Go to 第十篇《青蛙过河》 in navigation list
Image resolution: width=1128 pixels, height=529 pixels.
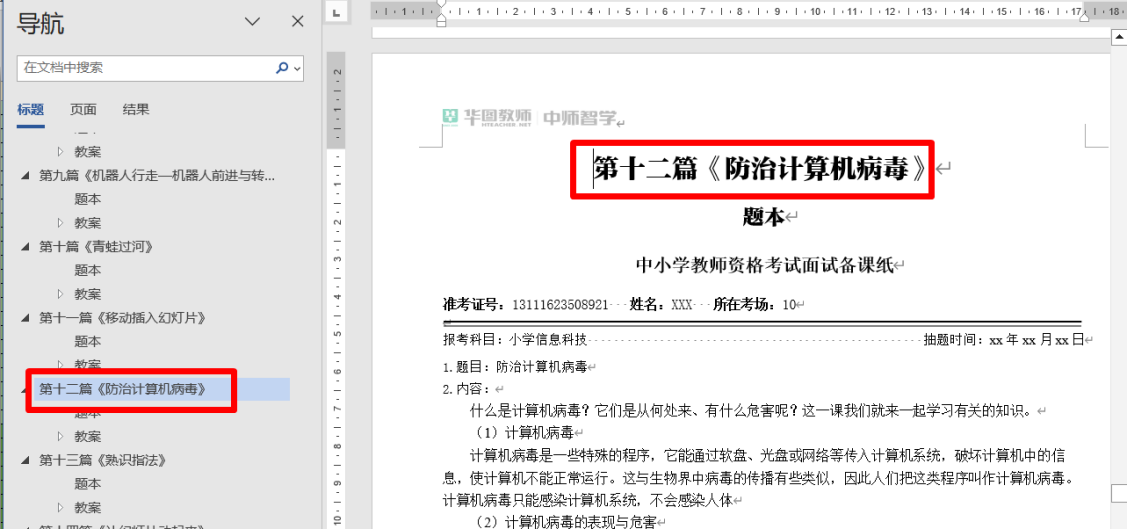96,246
